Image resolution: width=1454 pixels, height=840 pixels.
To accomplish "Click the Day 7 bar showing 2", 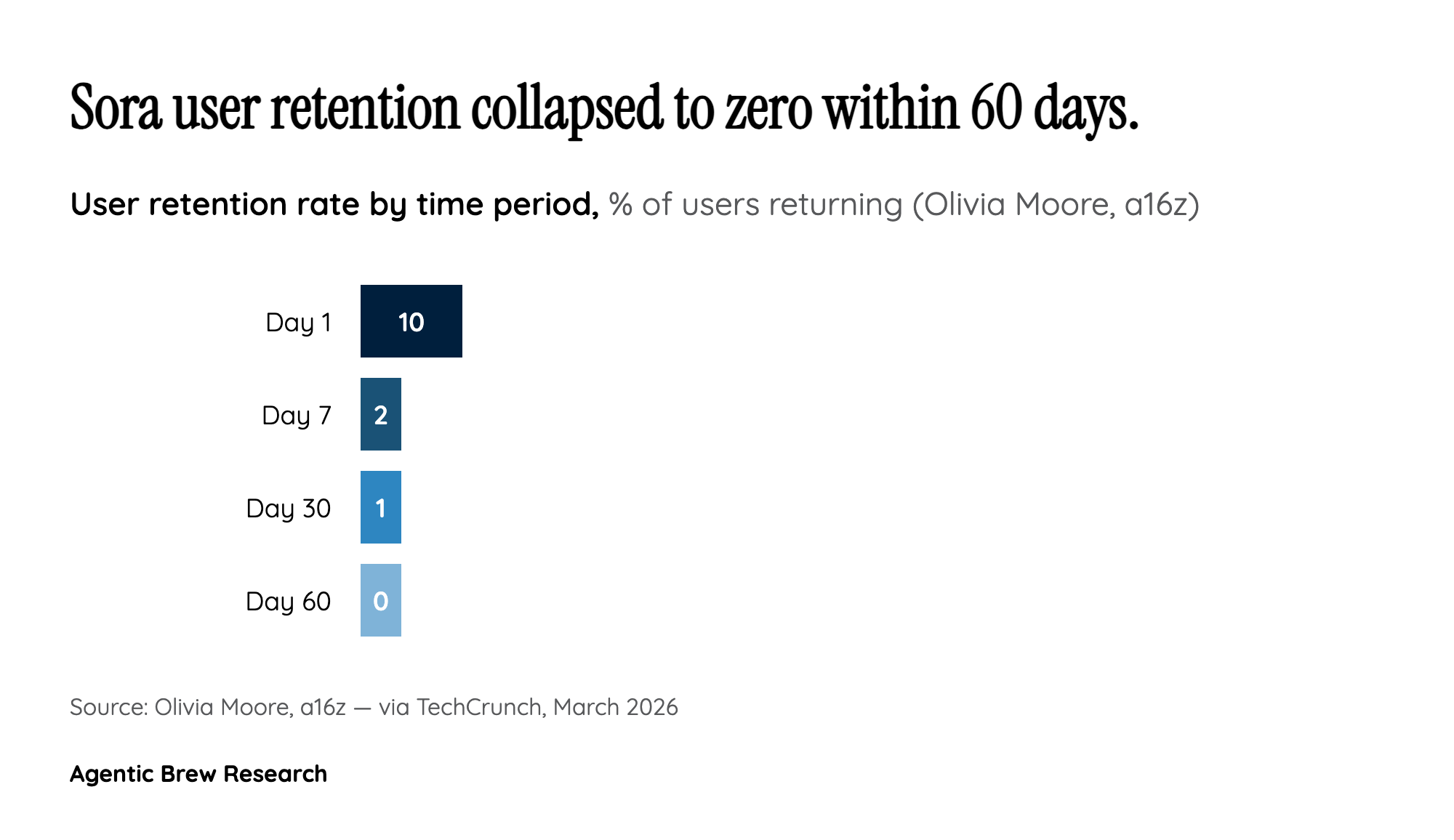I will point(381,414).
